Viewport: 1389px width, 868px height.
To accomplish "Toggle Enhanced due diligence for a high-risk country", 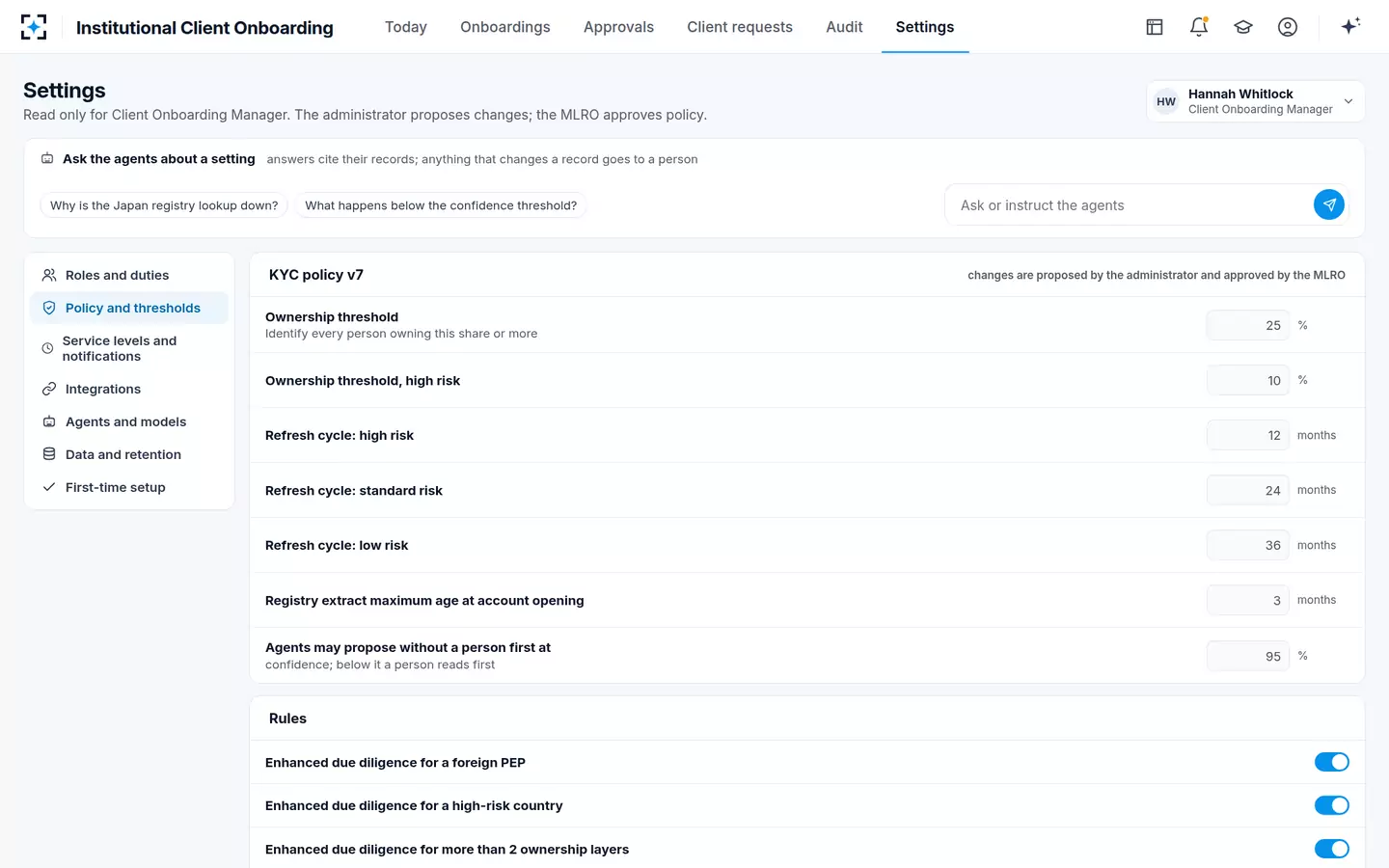I will point(1332,805).
